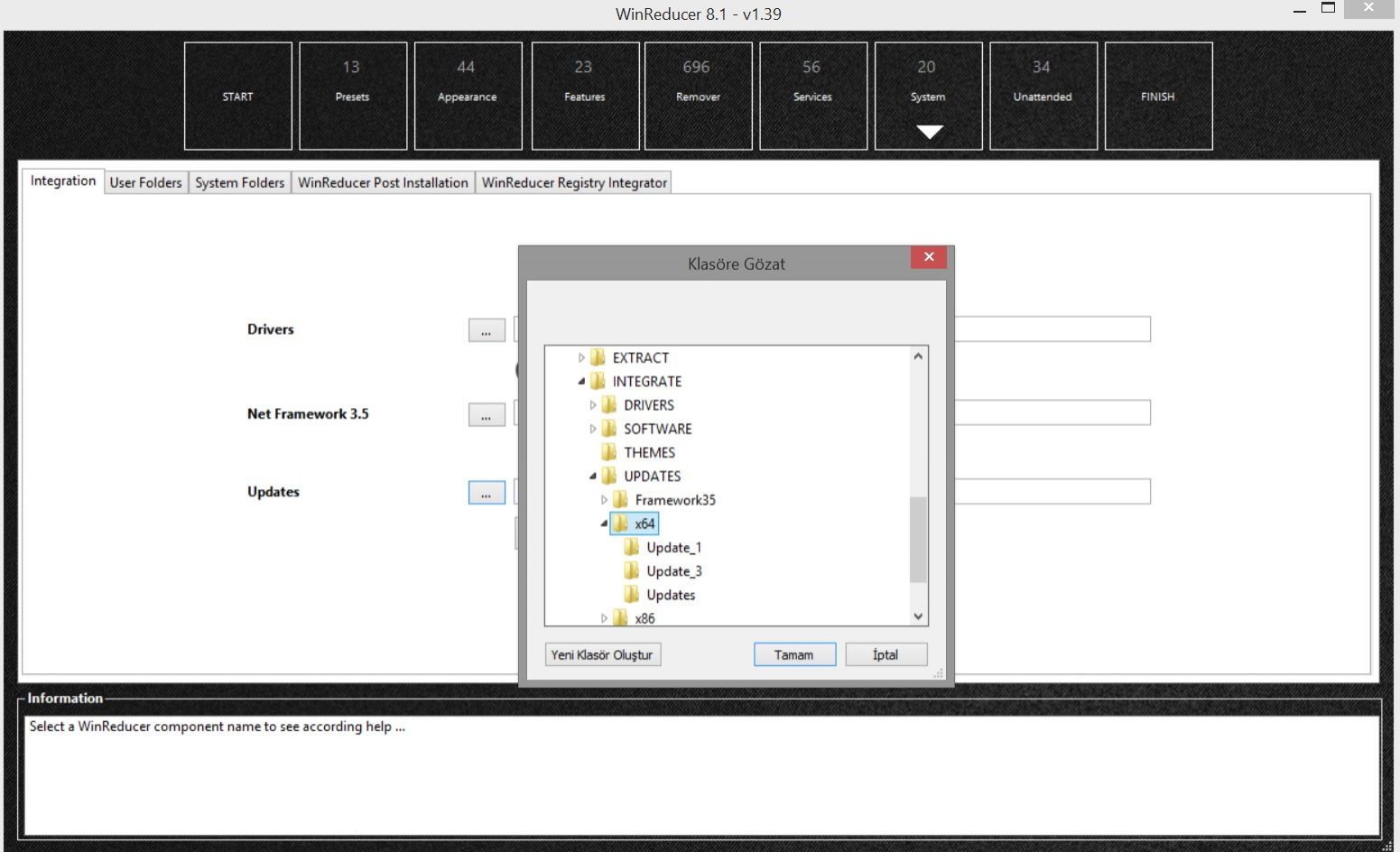Click the SOFTWARE folder icon
Screen dimensions: 1400x852
pos(609,428)
